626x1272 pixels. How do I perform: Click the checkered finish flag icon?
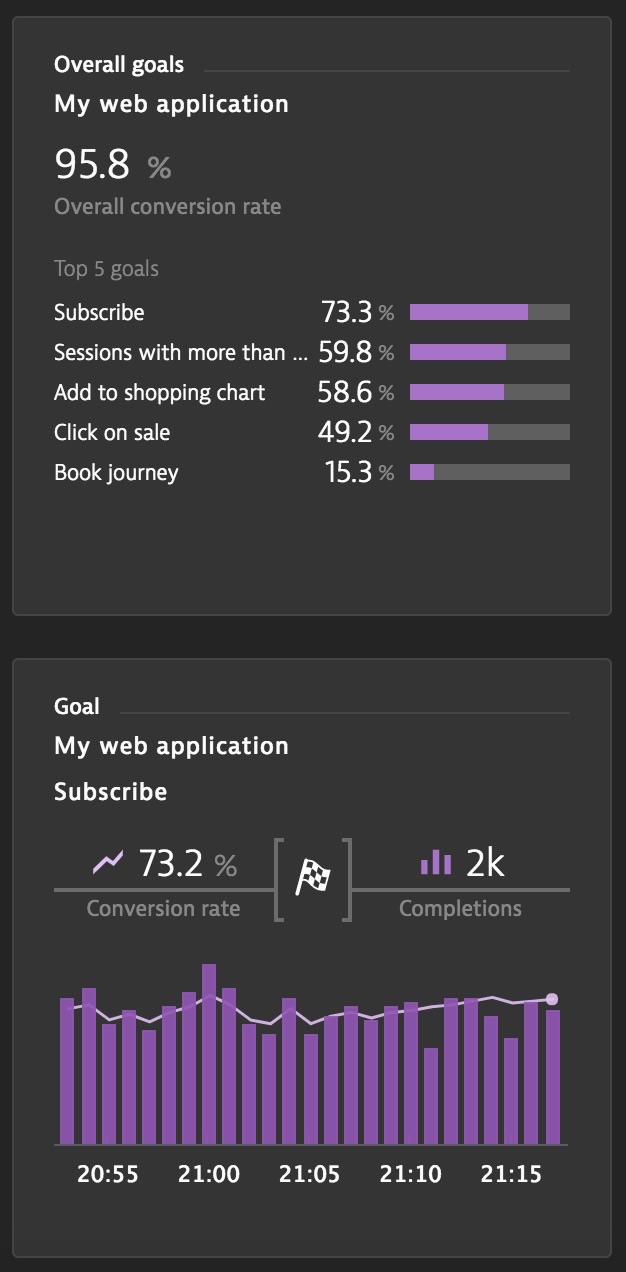point(312,878)
